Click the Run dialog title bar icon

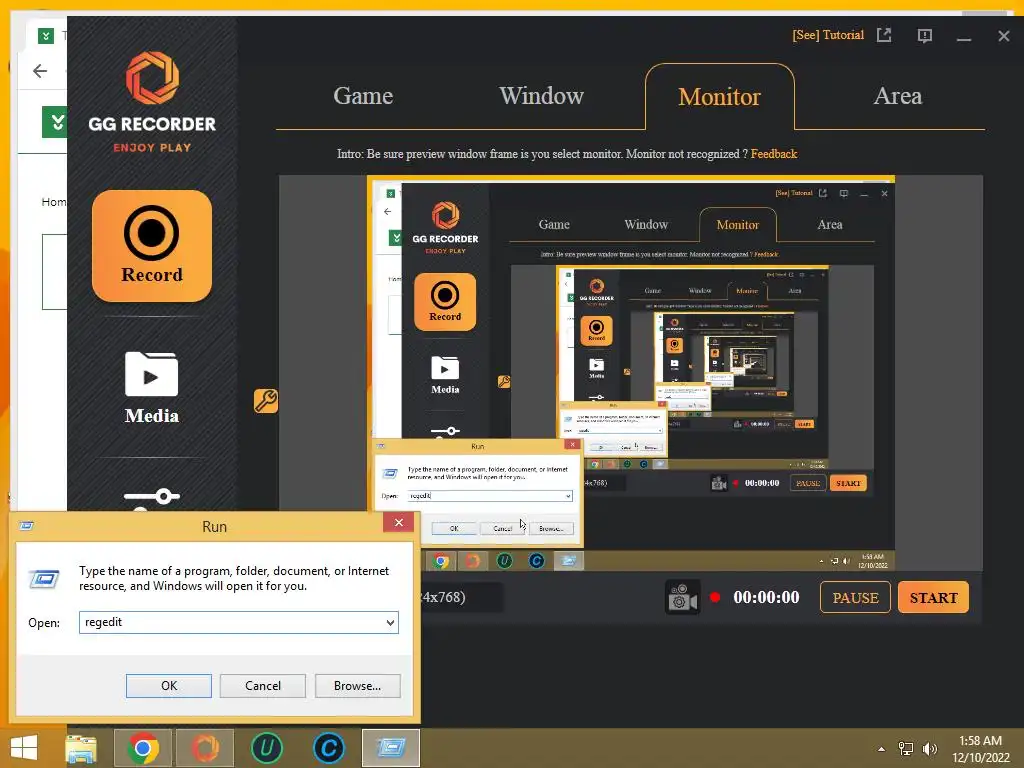27,526
